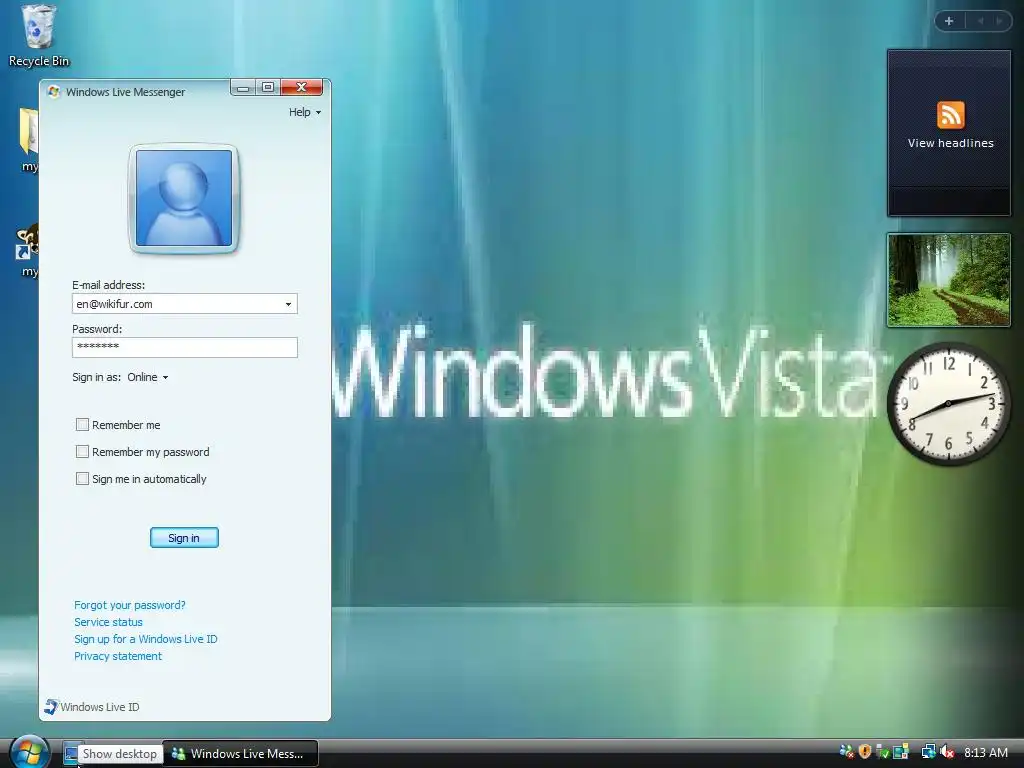Tick the Remember my password checkbox
Screen dimensions: 1024x768
[82, 452]
